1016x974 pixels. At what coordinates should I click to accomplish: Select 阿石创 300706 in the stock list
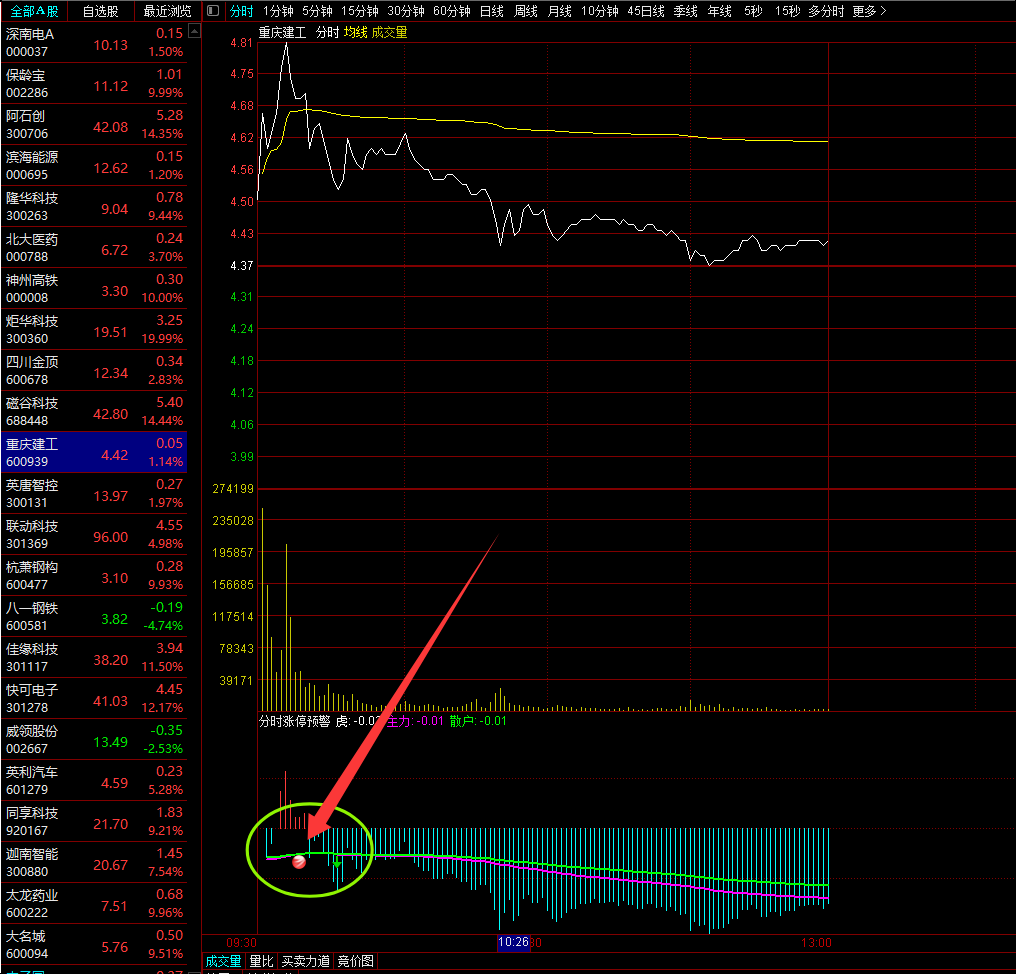tap(94, 126)
